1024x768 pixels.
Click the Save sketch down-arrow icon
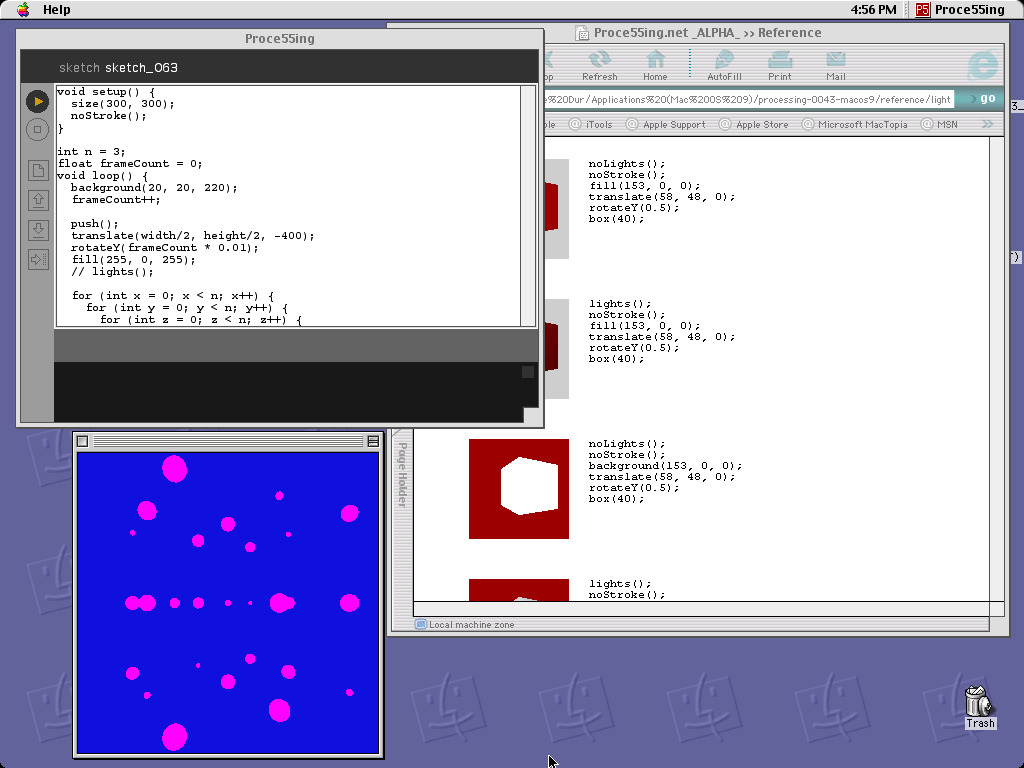pos(37,230)
